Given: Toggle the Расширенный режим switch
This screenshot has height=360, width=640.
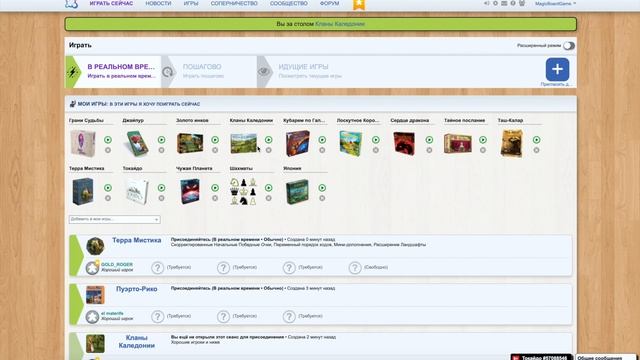Looking at the screenshot, I should [x=569, y=46].
